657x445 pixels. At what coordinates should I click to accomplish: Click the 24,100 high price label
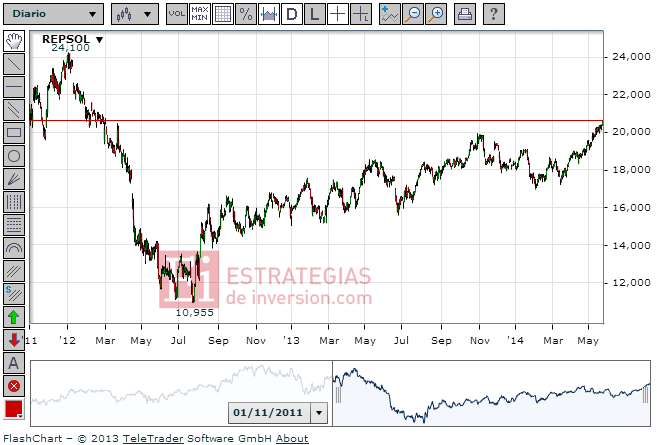(70, 48)
